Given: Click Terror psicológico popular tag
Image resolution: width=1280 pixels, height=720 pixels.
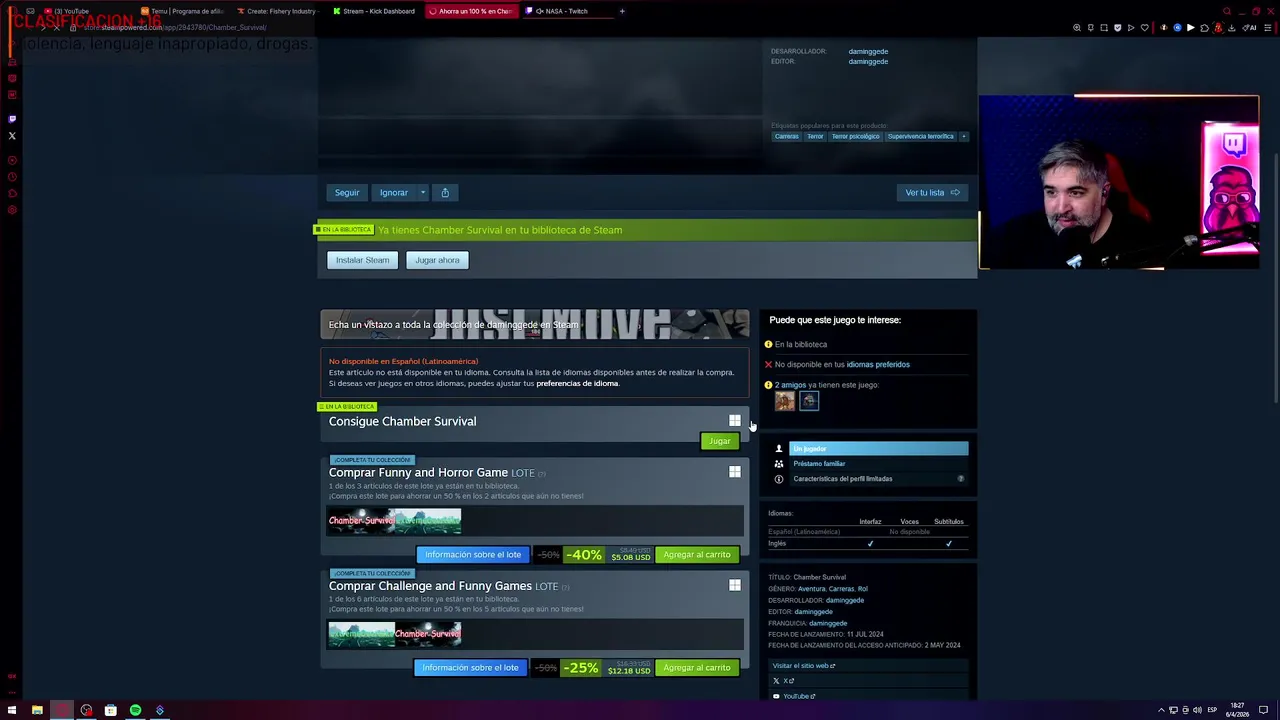Looking at the screenshot, I should point(856,136).
